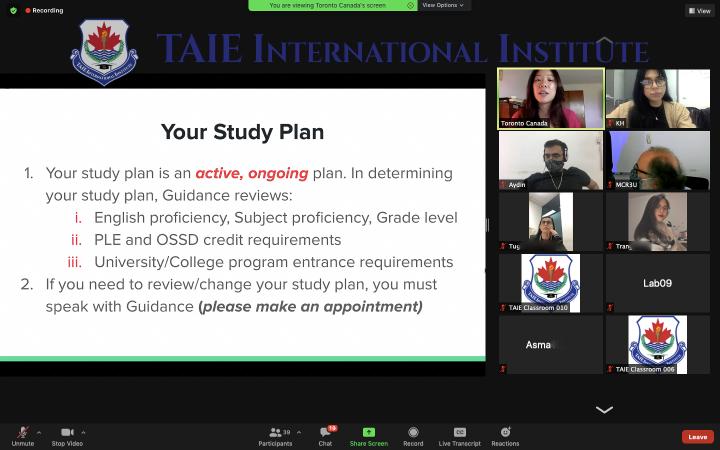Viewport: 720px width, 450px height.
Task: Click the Recording indicator
Action: [44, 10]
